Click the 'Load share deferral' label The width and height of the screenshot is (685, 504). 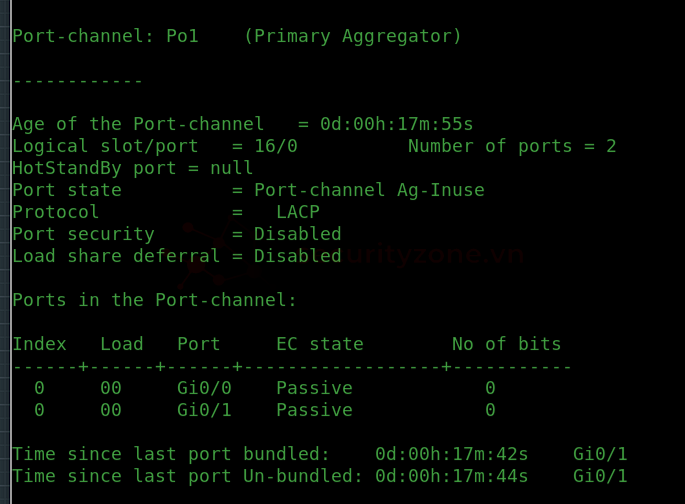tap(116, 256)
